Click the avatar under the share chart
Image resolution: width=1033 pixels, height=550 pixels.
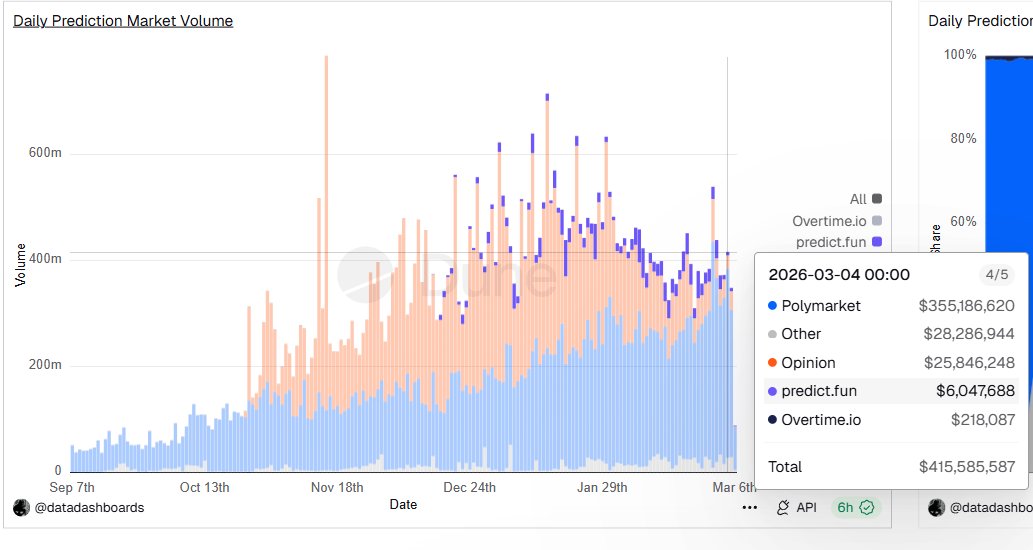[936, 507]
